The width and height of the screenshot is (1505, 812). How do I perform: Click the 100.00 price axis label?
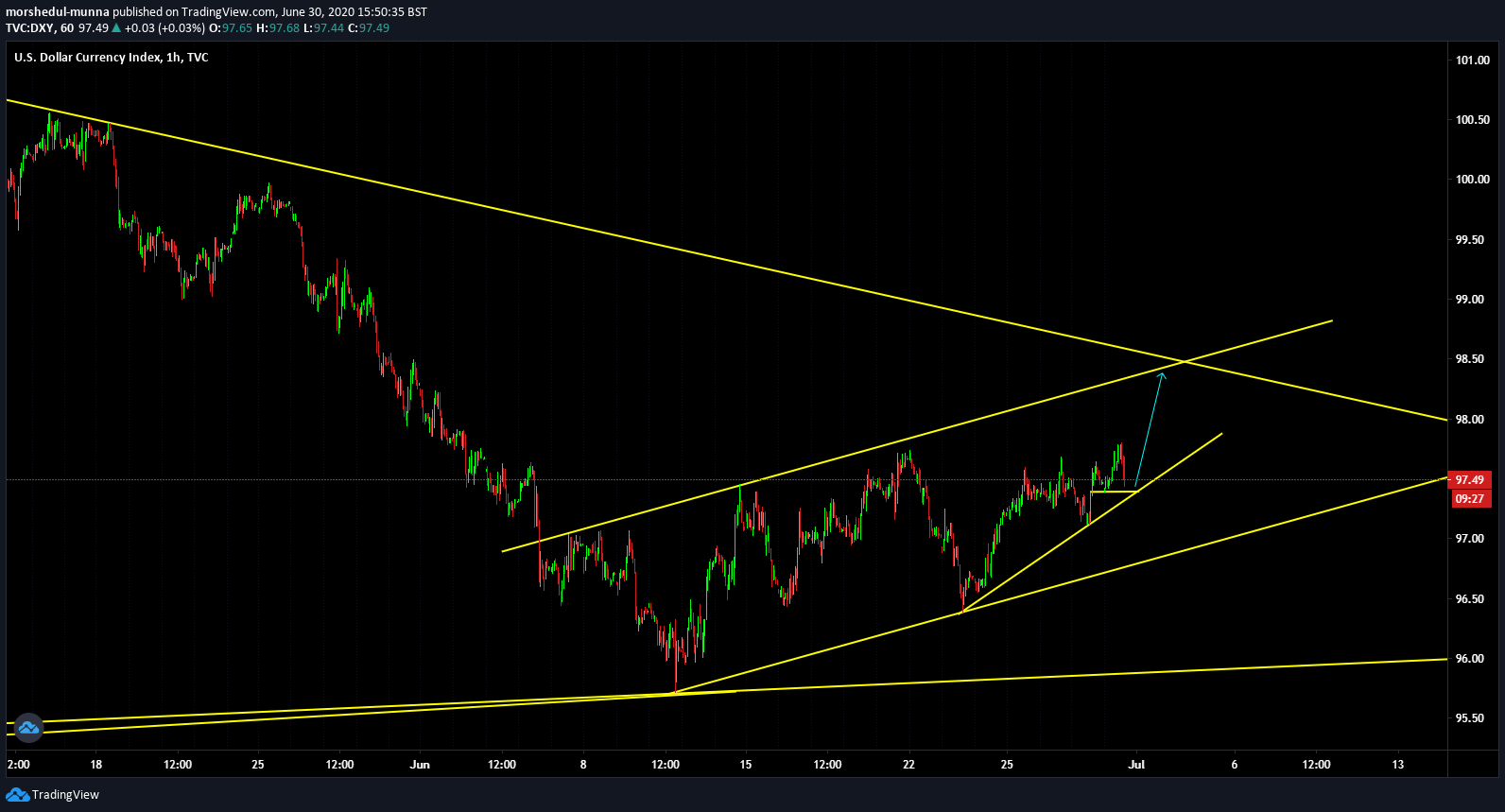tap(1473, 180)
